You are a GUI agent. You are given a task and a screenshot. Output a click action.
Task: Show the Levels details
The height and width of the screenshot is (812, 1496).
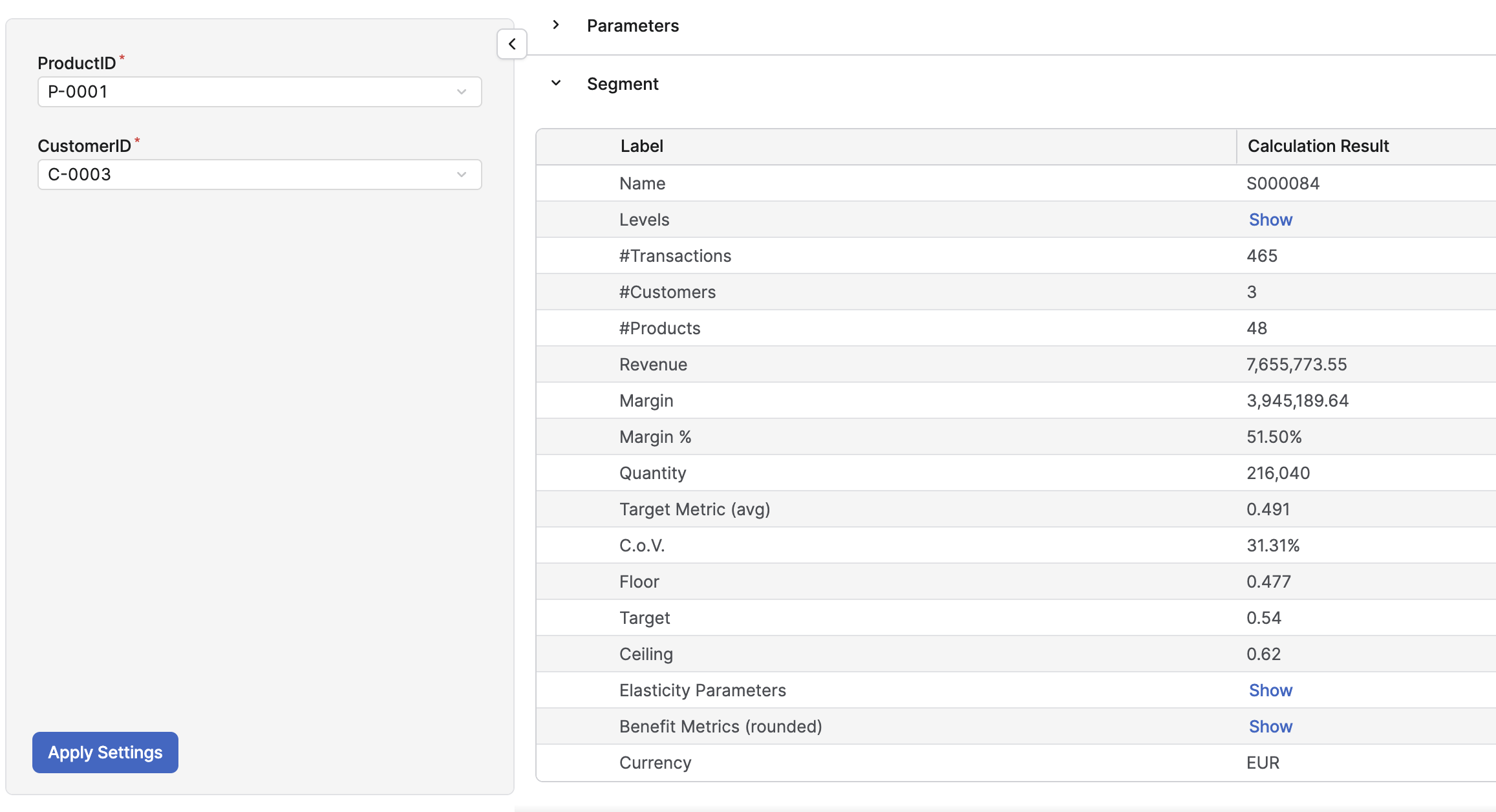pyautogui.click(x=1270, y=219)
